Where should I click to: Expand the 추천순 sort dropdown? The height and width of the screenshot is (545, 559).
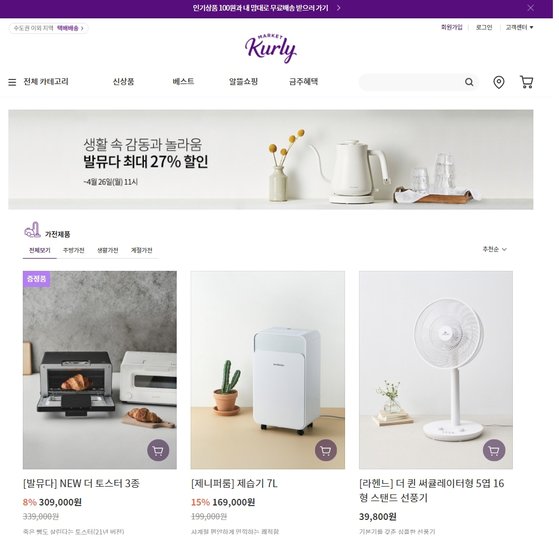494,249
